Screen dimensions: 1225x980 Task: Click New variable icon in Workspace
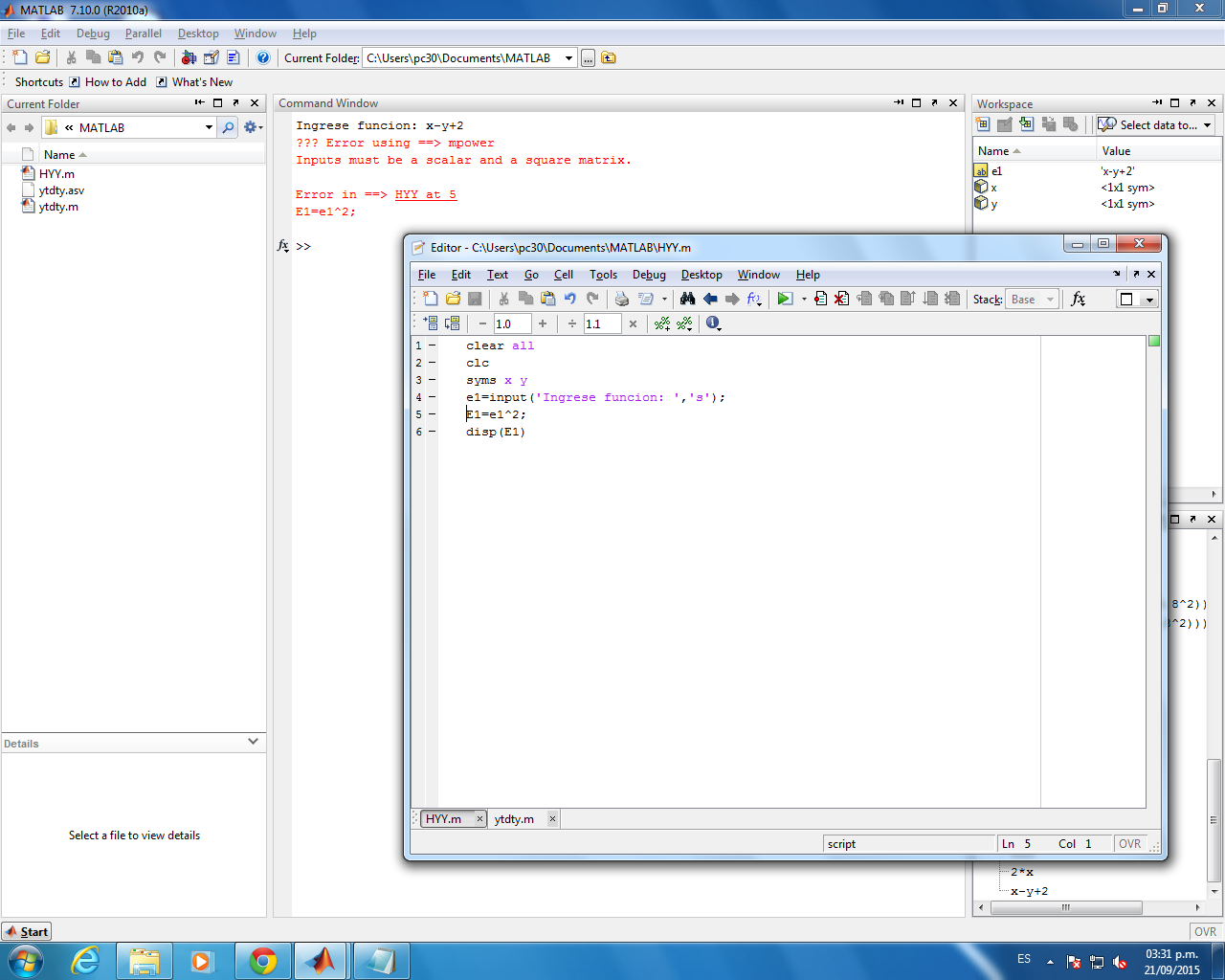[x=983, y=124]
